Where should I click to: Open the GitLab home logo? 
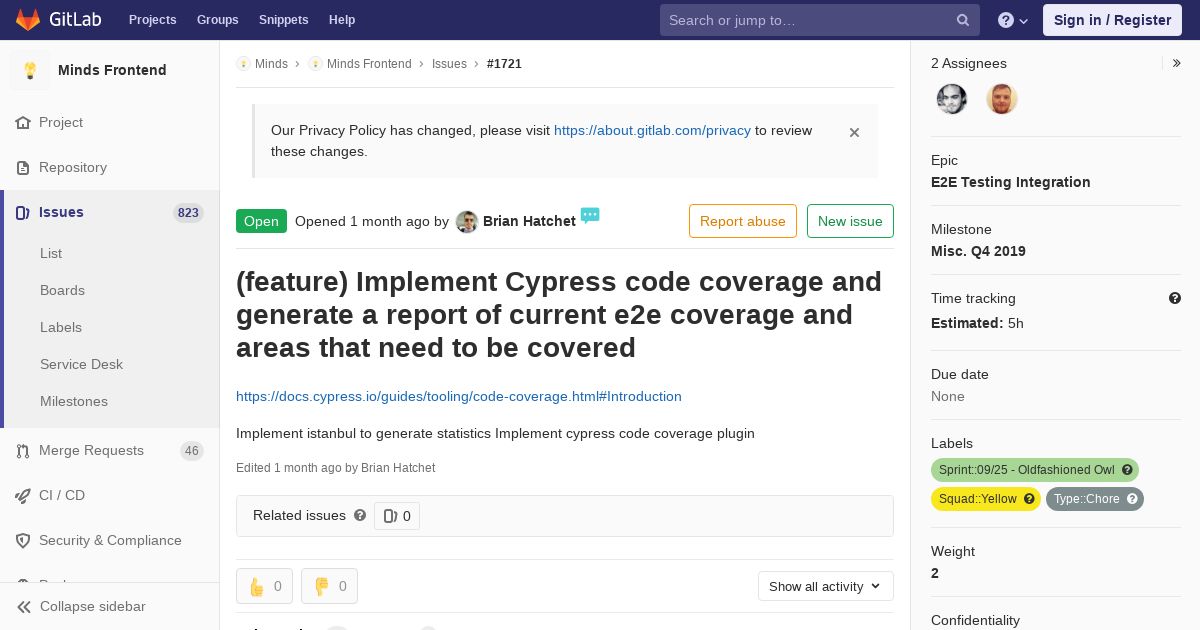click(57, 20)
